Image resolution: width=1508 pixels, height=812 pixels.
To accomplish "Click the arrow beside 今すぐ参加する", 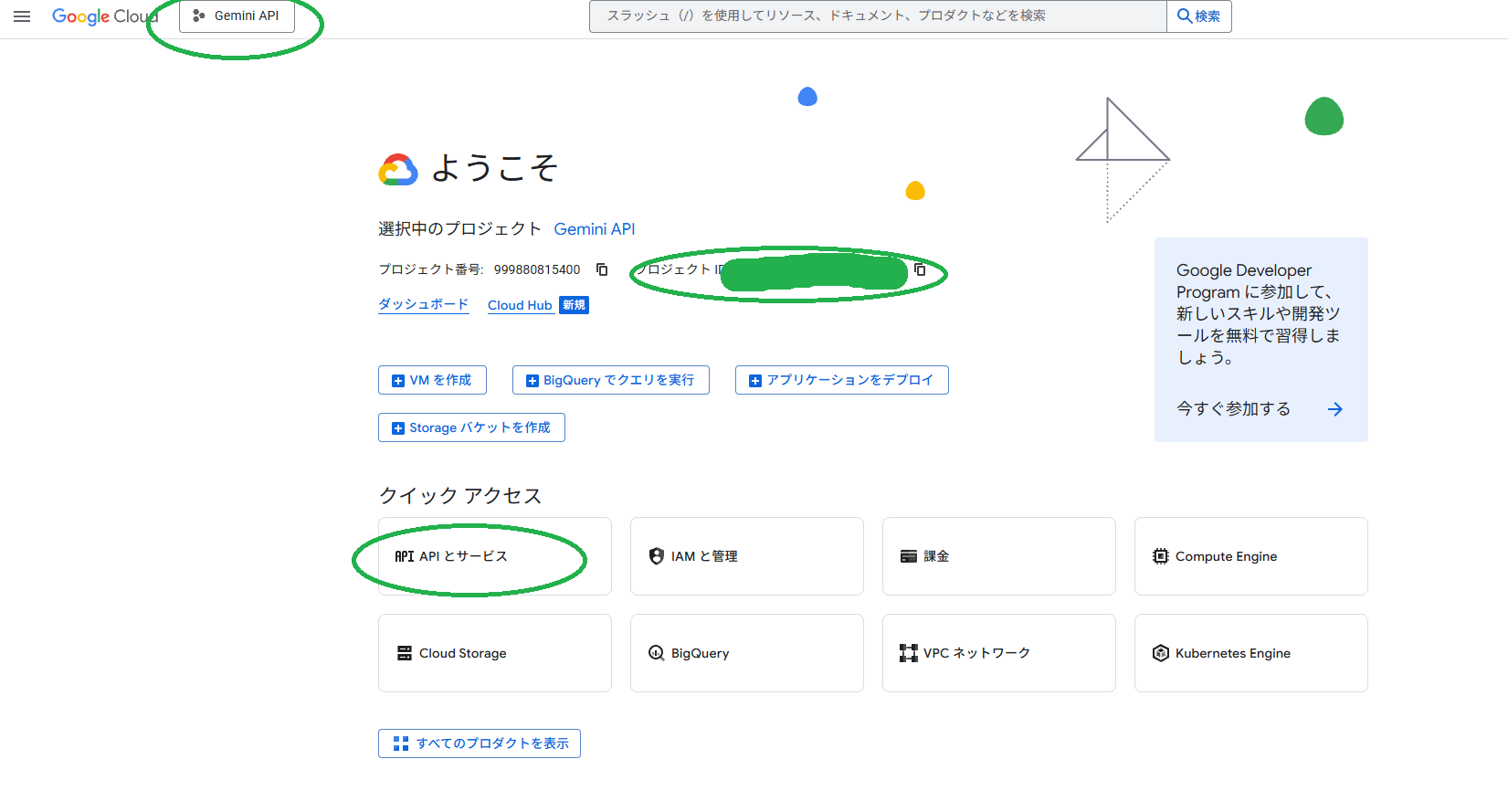I will tap(1335, 409).
